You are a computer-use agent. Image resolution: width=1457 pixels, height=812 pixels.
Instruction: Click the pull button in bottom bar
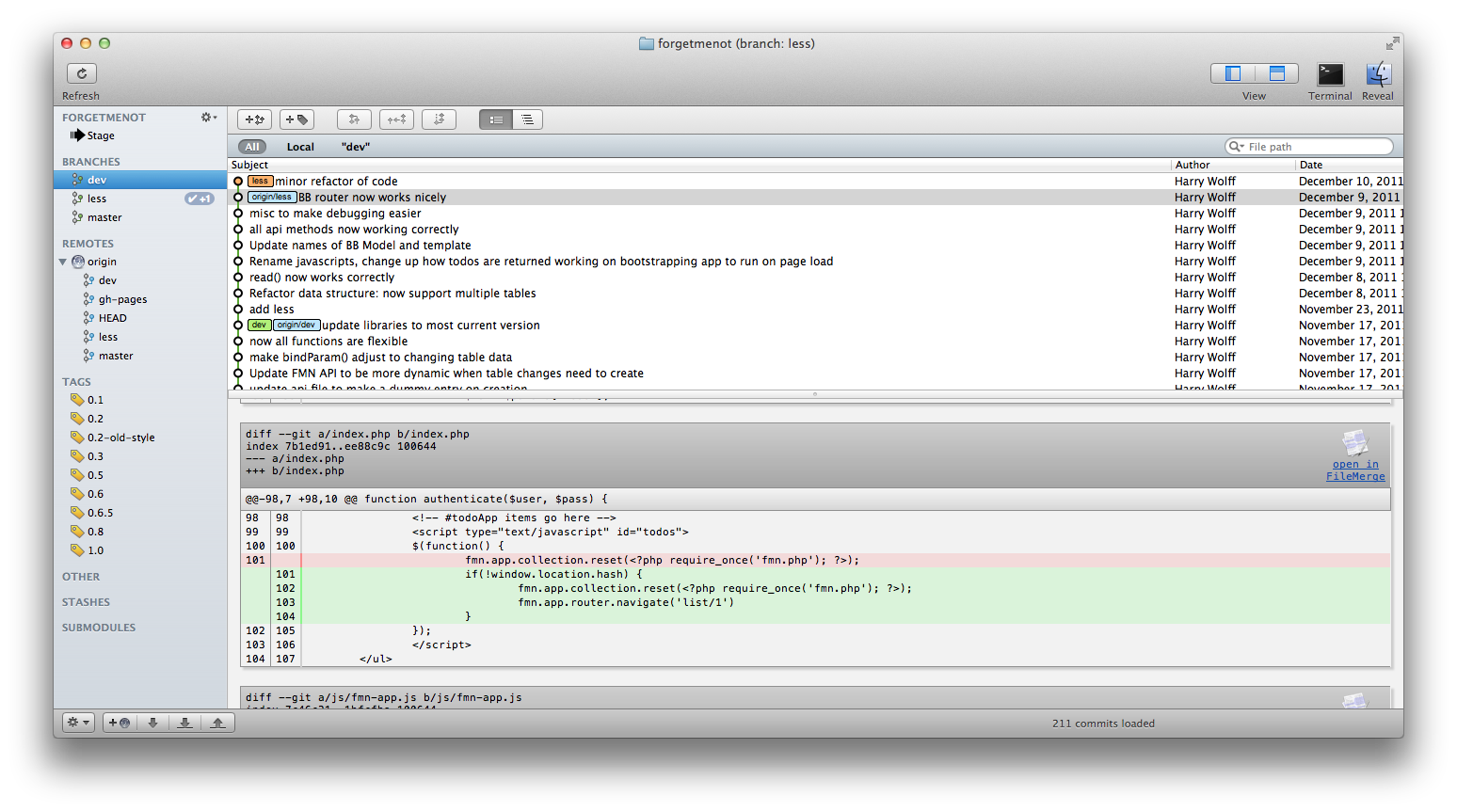[184, 723]
